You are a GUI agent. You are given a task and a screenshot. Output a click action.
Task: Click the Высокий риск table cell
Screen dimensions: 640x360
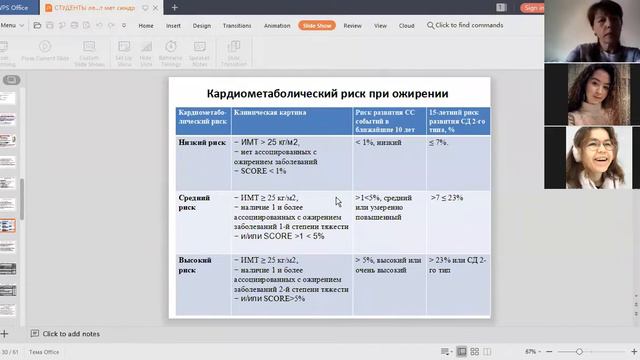[x=203, y=284]
